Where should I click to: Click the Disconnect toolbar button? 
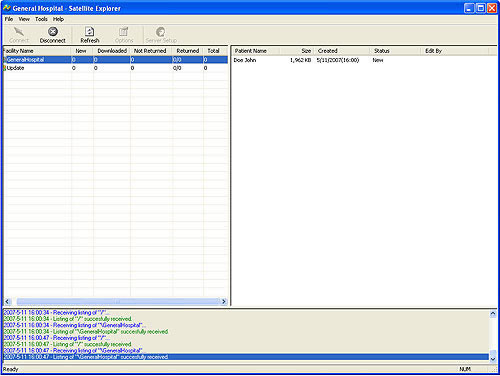click(x=53, y=35)
